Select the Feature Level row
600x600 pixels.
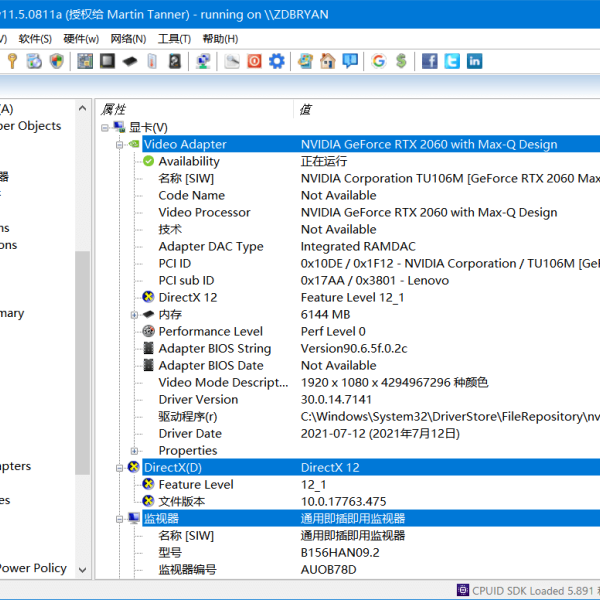pos(371,484)
